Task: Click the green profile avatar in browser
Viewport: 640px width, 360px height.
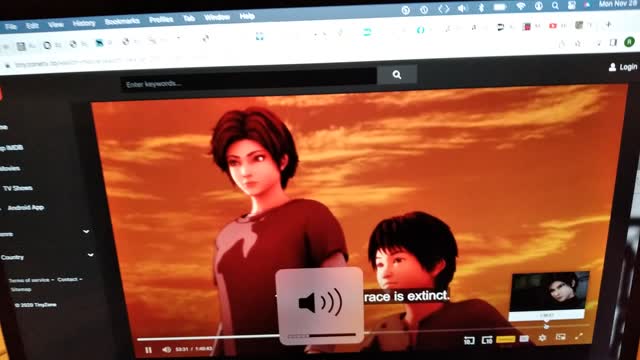Action: 629,42
